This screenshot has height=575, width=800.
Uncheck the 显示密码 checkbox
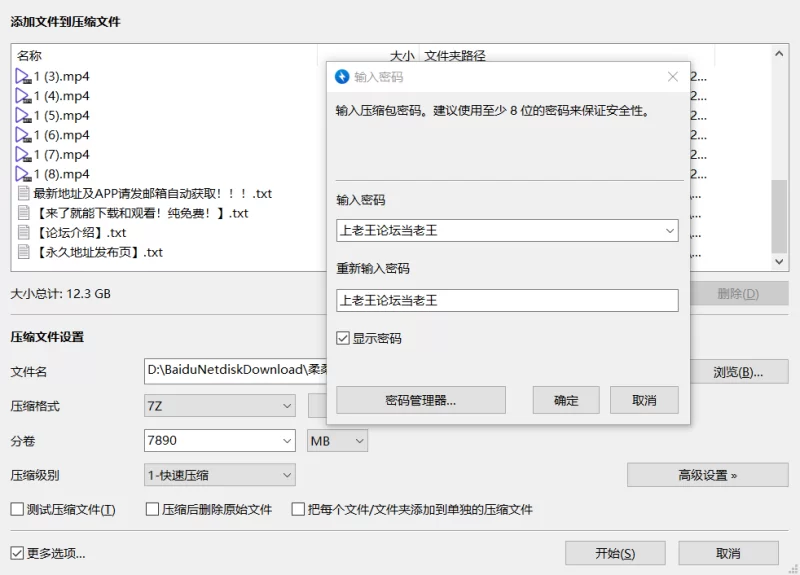tap(343, 338)
